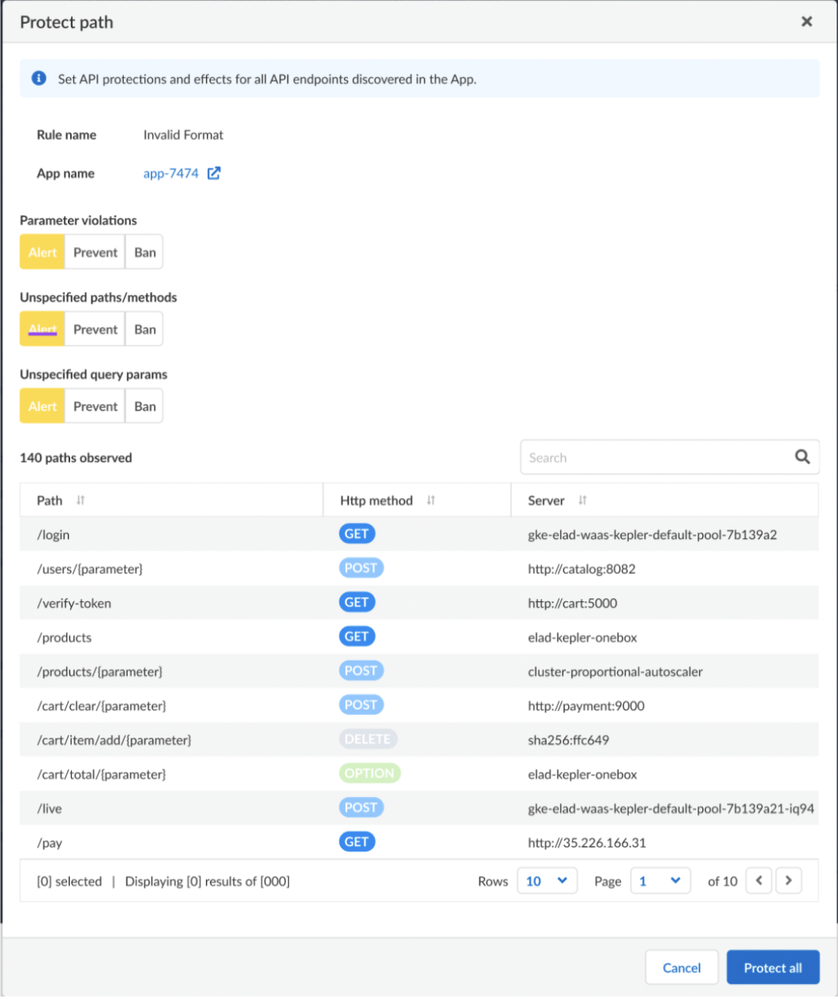This screenshot has height=999, width=838.
Task: Click the DELETE method badge for /cart/item/add
Action: [x=367, y=739]
